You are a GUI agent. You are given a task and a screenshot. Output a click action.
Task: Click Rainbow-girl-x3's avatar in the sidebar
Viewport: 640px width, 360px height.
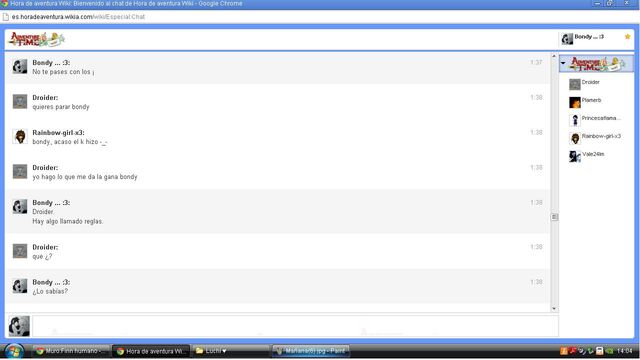pyautogui.click(x=575, y=138)
